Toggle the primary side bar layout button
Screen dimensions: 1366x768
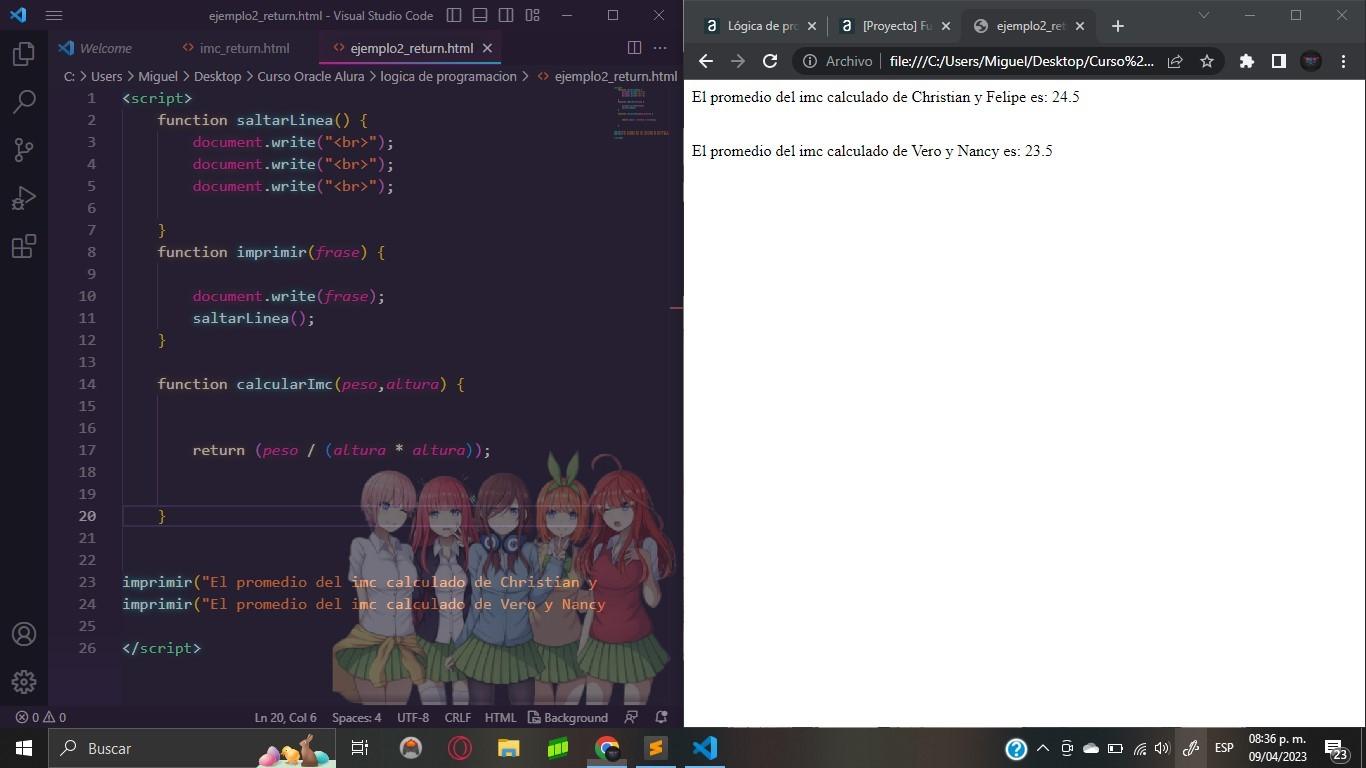[x=454, y=15]
